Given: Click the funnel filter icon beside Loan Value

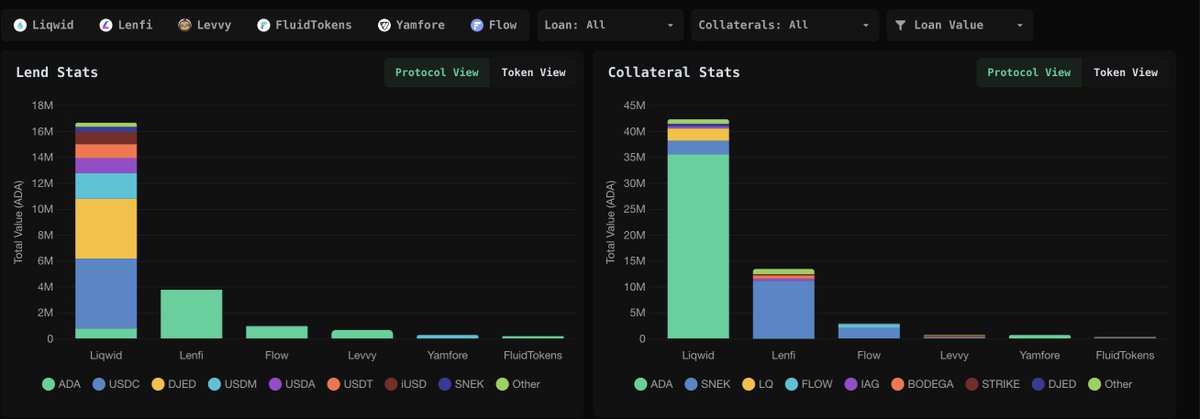Looking at the screenshot, I should coord(901,25).
